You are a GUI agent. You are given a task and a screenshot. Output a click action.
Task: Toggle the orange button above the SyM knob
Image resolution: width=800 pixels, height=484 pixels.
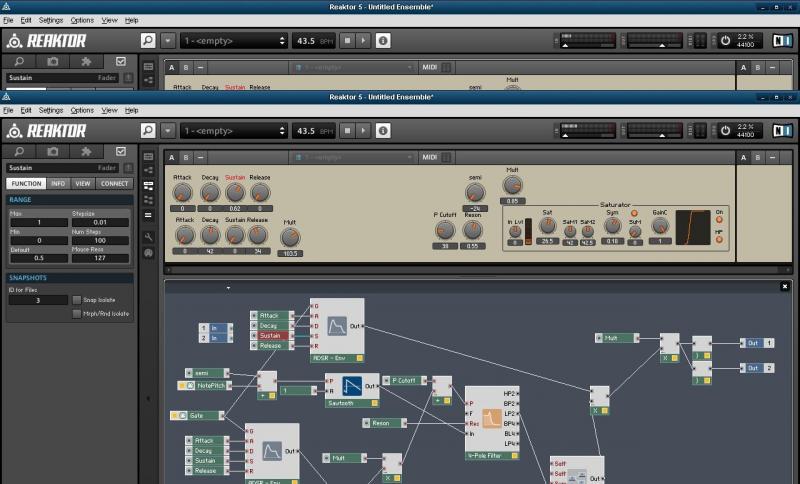[x=634, y=213]
